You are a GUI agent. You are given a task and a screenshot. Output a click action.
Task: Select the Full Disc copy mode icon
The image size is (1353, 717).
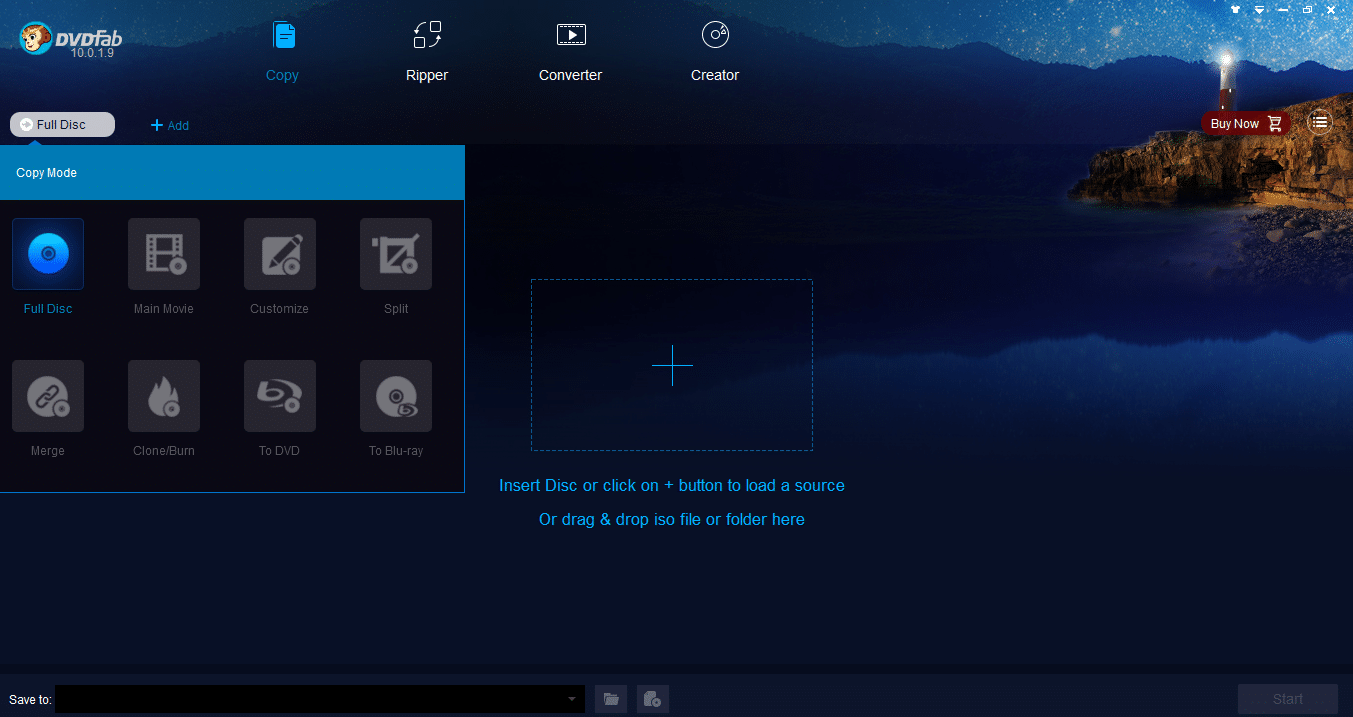coord(47,253)
